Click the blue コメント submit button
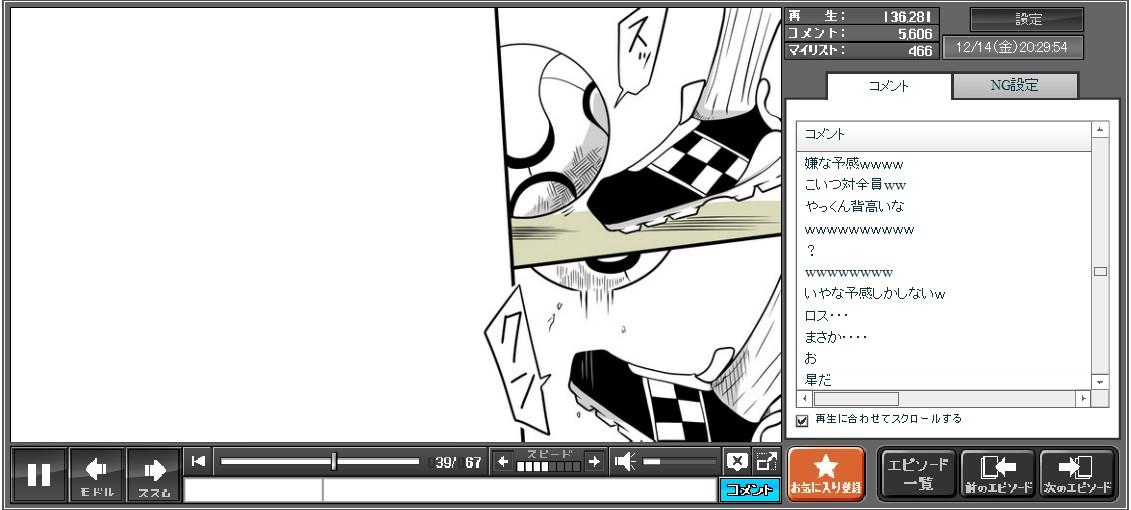Image resolution: width=1131 pixels, height=510 pixels. click(748, 490)
